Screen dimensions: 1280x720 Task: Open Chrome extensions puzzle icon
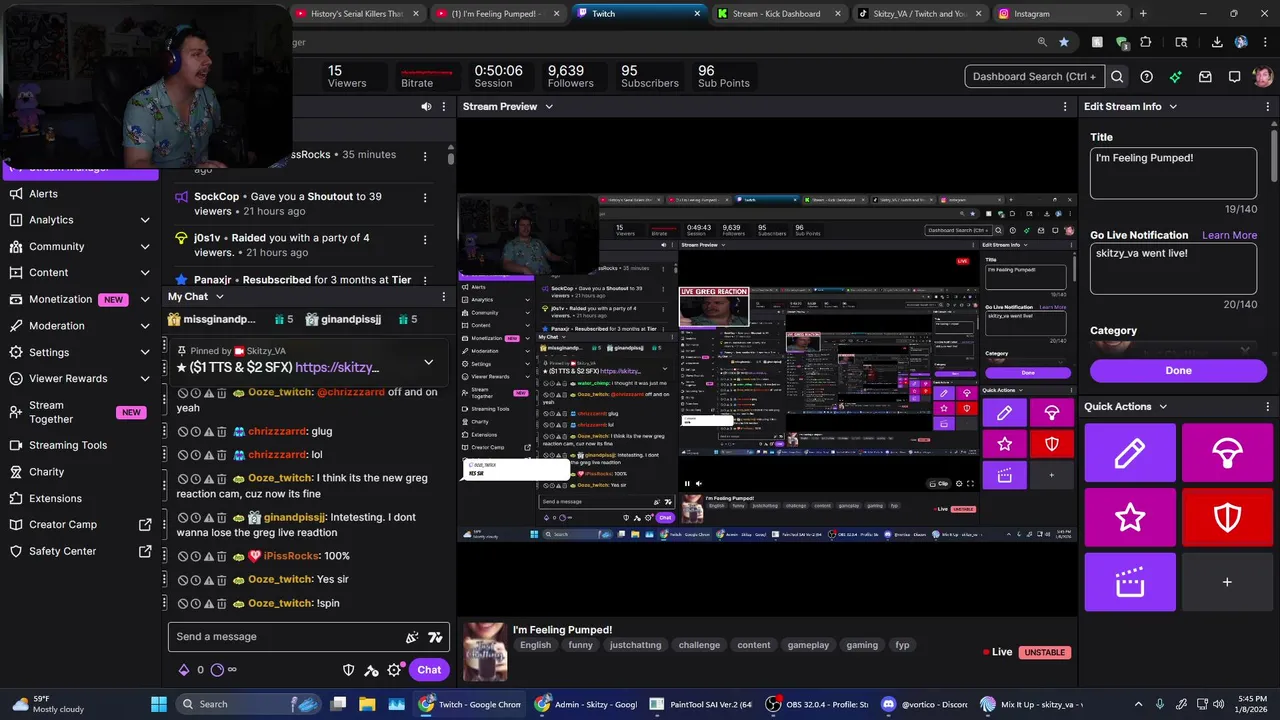point(1146,42)
